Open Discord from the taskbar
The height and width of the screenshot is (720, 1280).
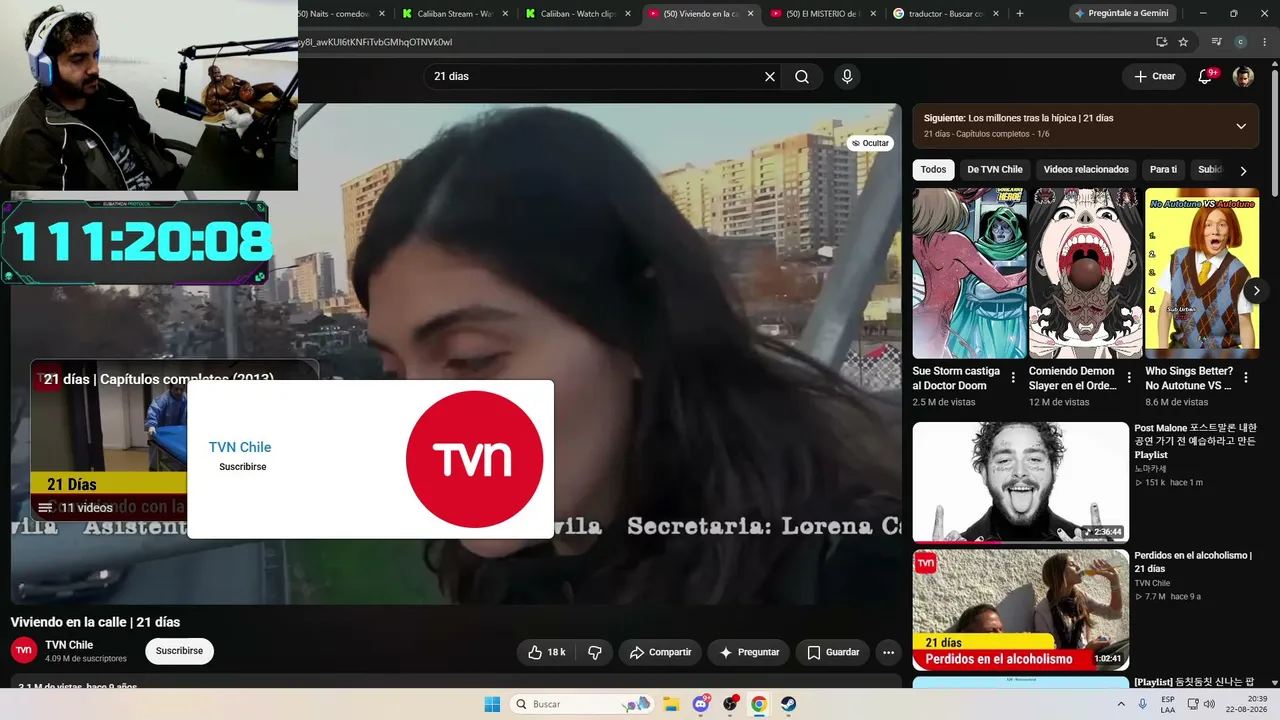[x=701, y=704]
